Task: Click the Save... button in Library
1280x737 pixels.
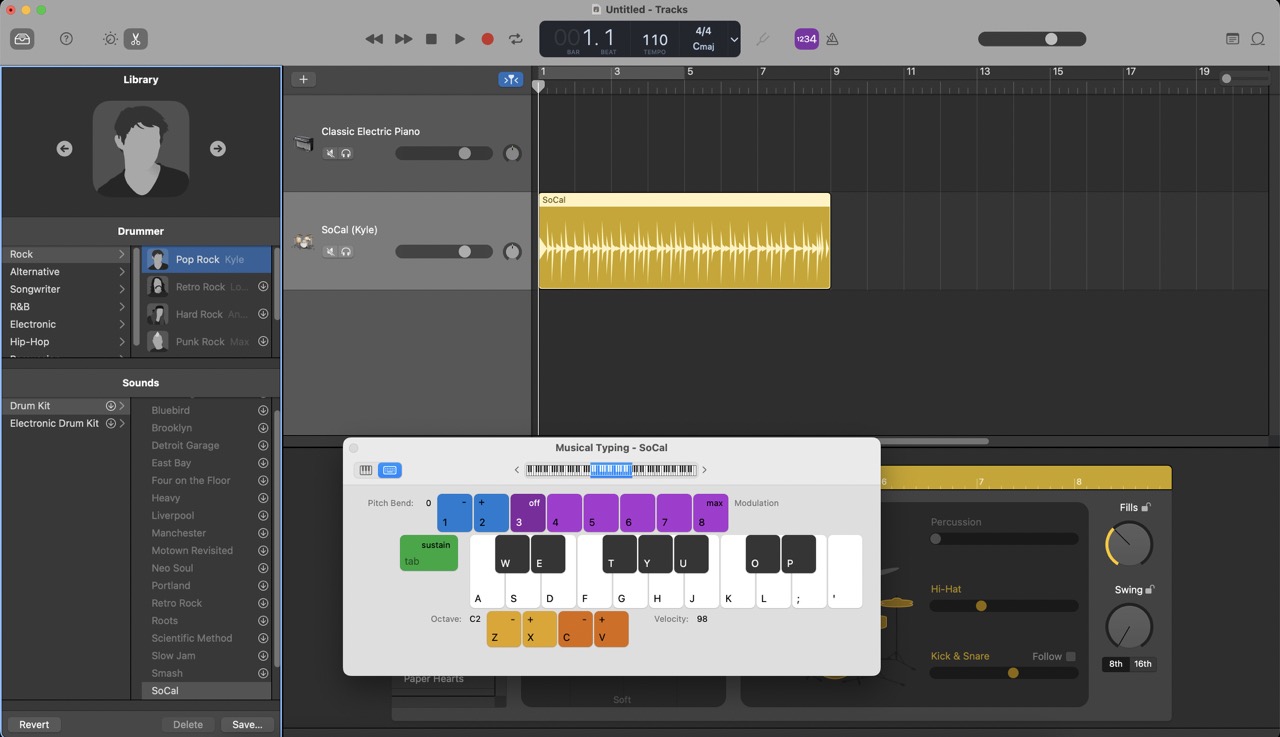Action: [x=246, y=724]
